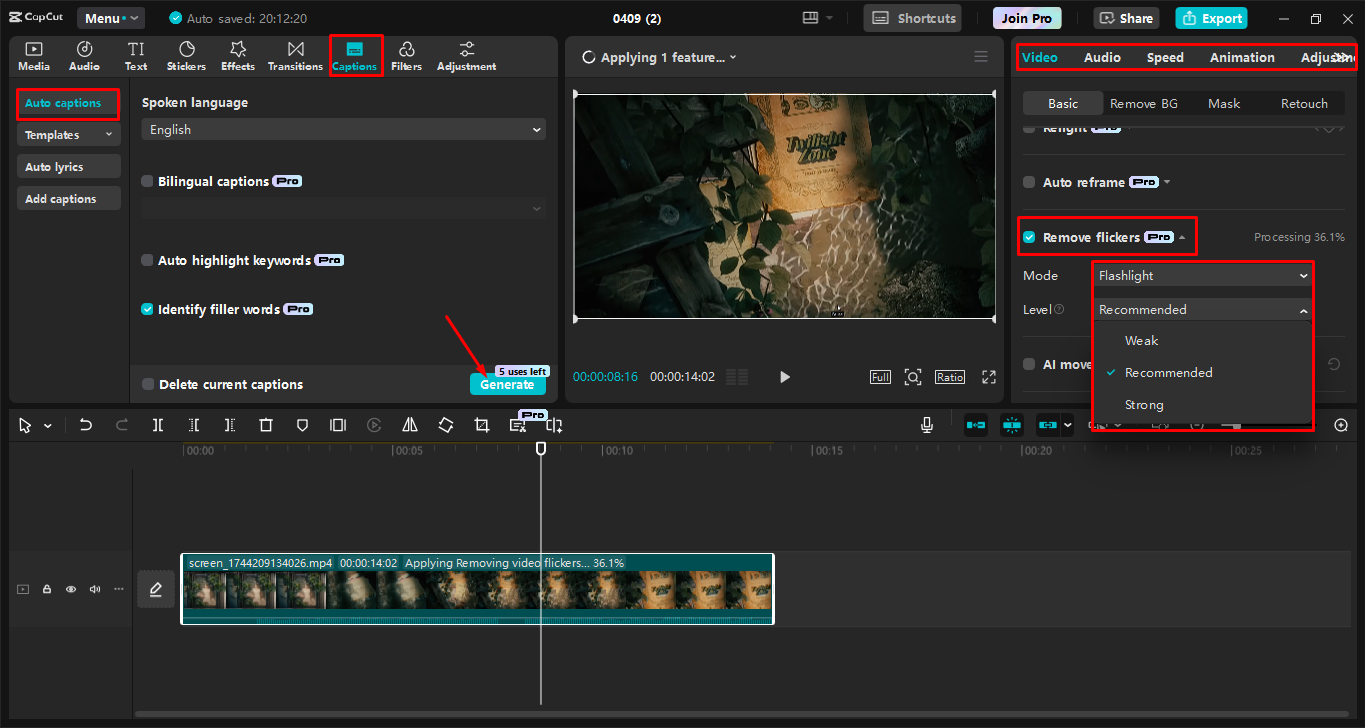This screenshot has width=1365, height=728.
Task: Select the Audio panel icon
Action: [x=84, y=55]
